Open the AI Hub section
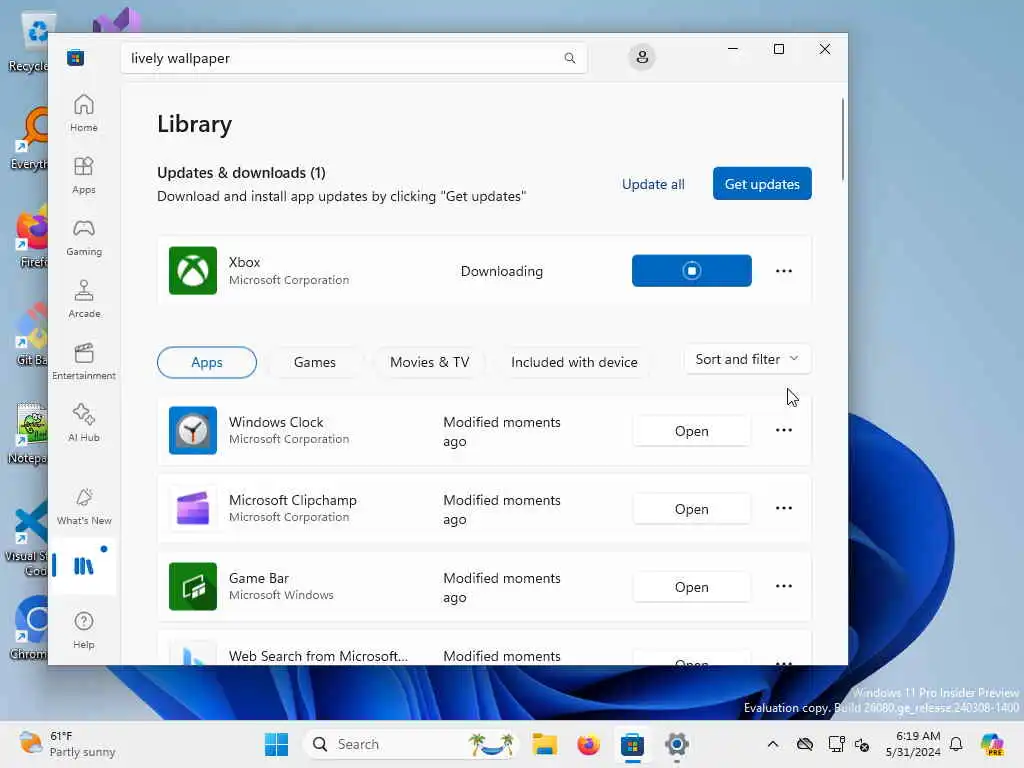 pos(84,423)
